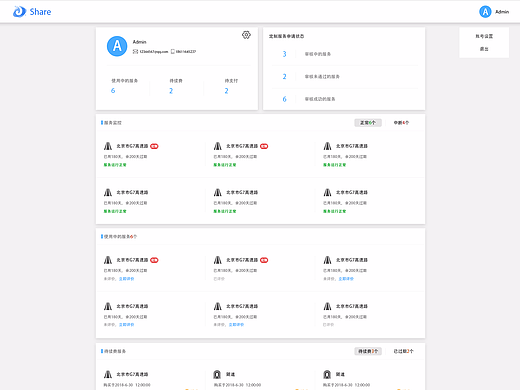Select the 已过期2个 tab

coord(403,351)
